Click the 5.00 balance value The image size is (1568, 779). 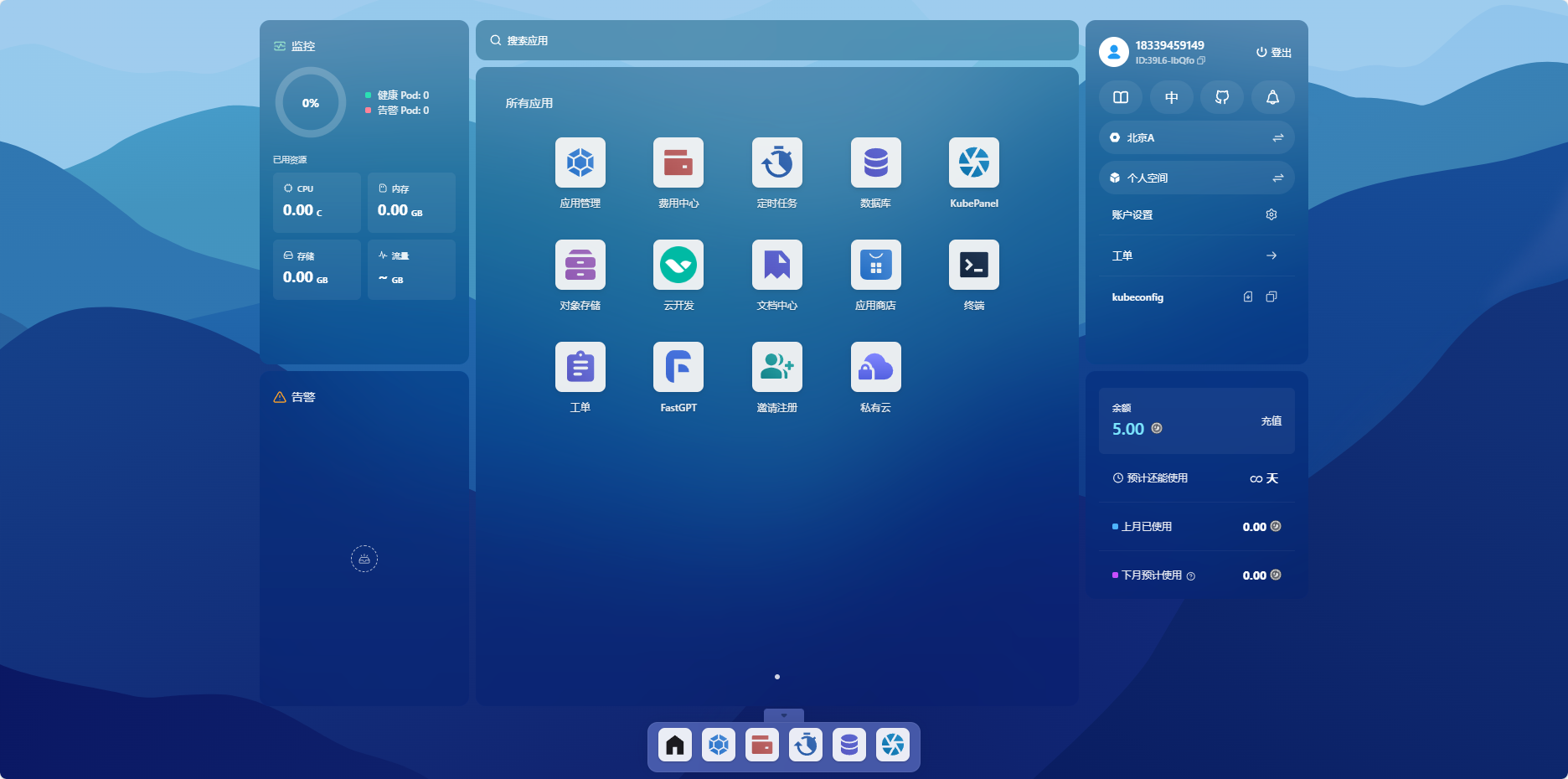(1128, 429)
